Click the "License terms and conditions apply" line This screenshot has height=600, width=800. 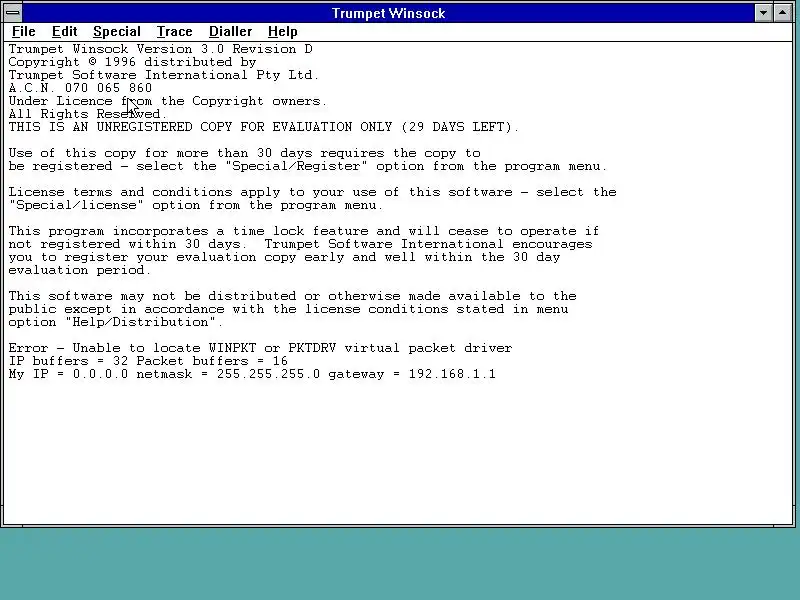312,192
